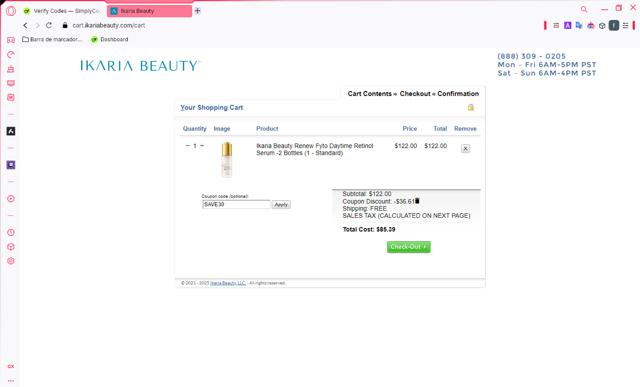Click the coupon code input containing SAVE30
The image size is (640, 387).
pyautogui.click(x=236, y=205)
